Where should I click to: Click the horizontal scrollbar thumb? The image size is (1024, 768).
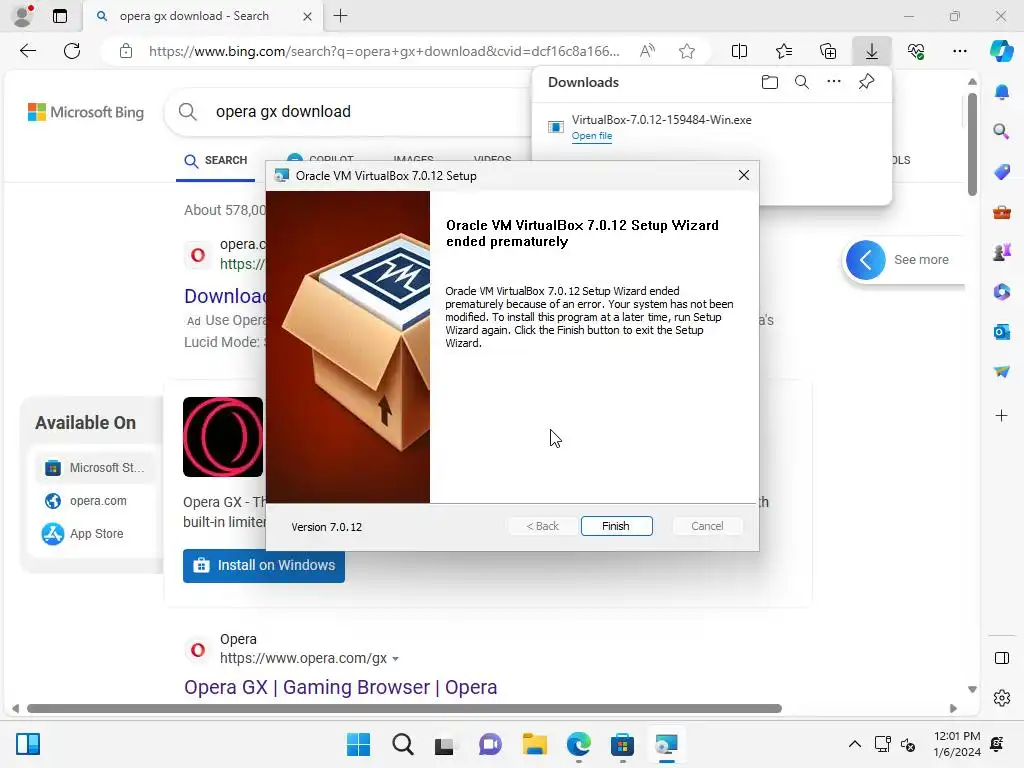[404, 709]
